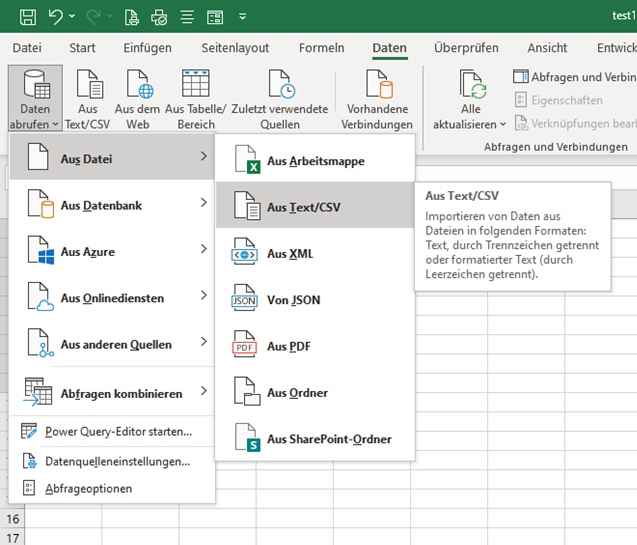Select the Daten ribbon tab

coord(390,48)
